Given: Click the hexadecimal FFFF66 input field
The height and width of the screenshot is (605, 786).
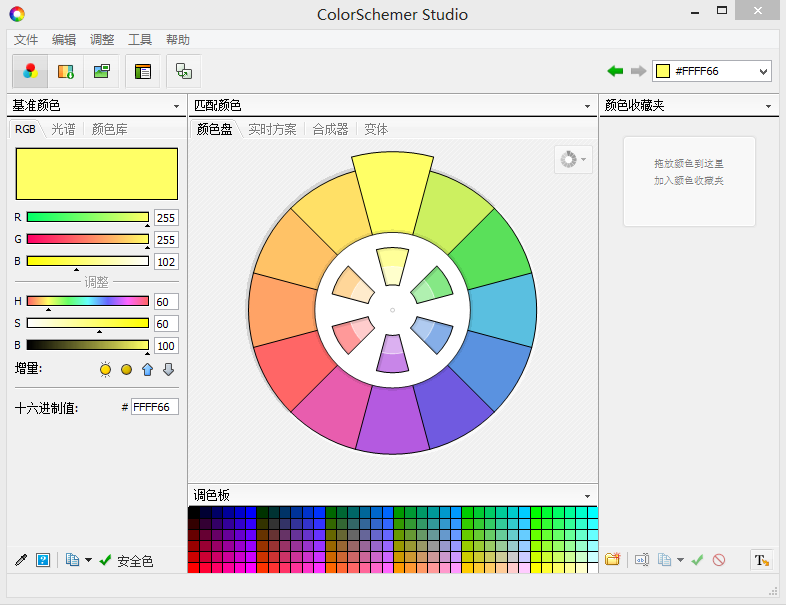Looking at the screenshot, I should point(154,407).
